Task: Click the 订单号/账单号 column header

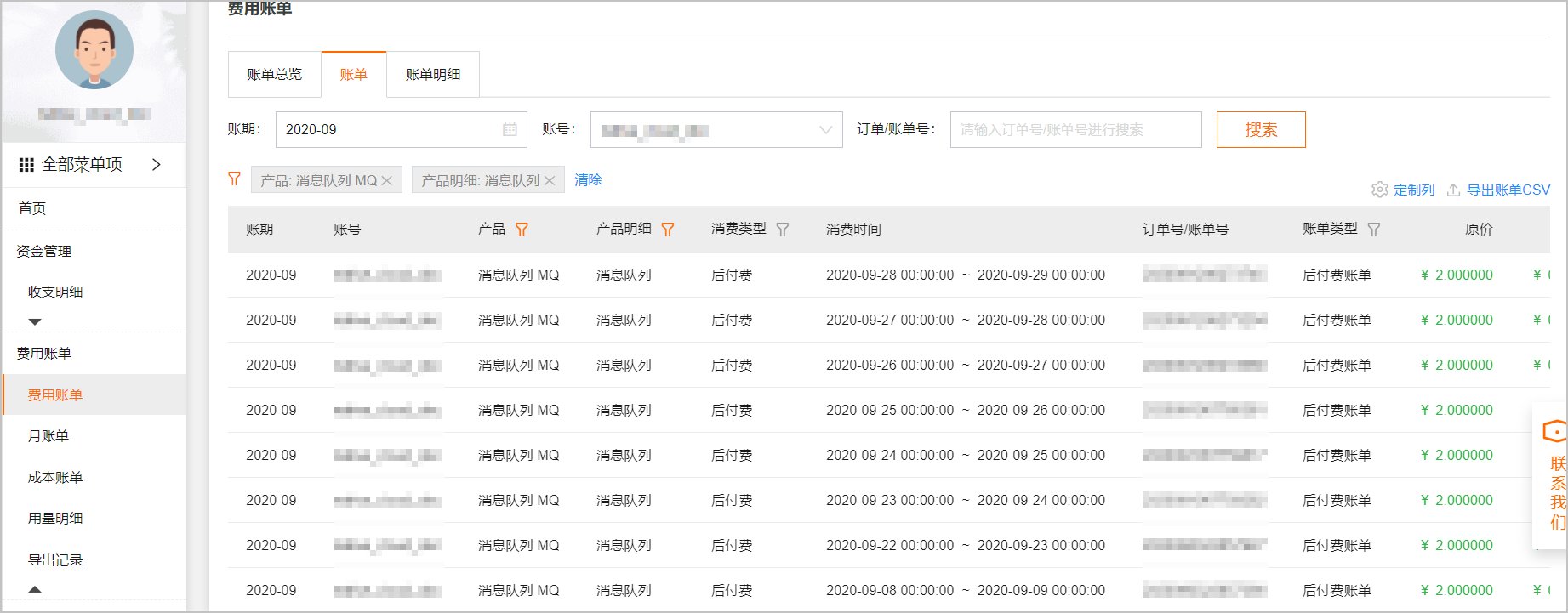Action: coord(1185,230)
